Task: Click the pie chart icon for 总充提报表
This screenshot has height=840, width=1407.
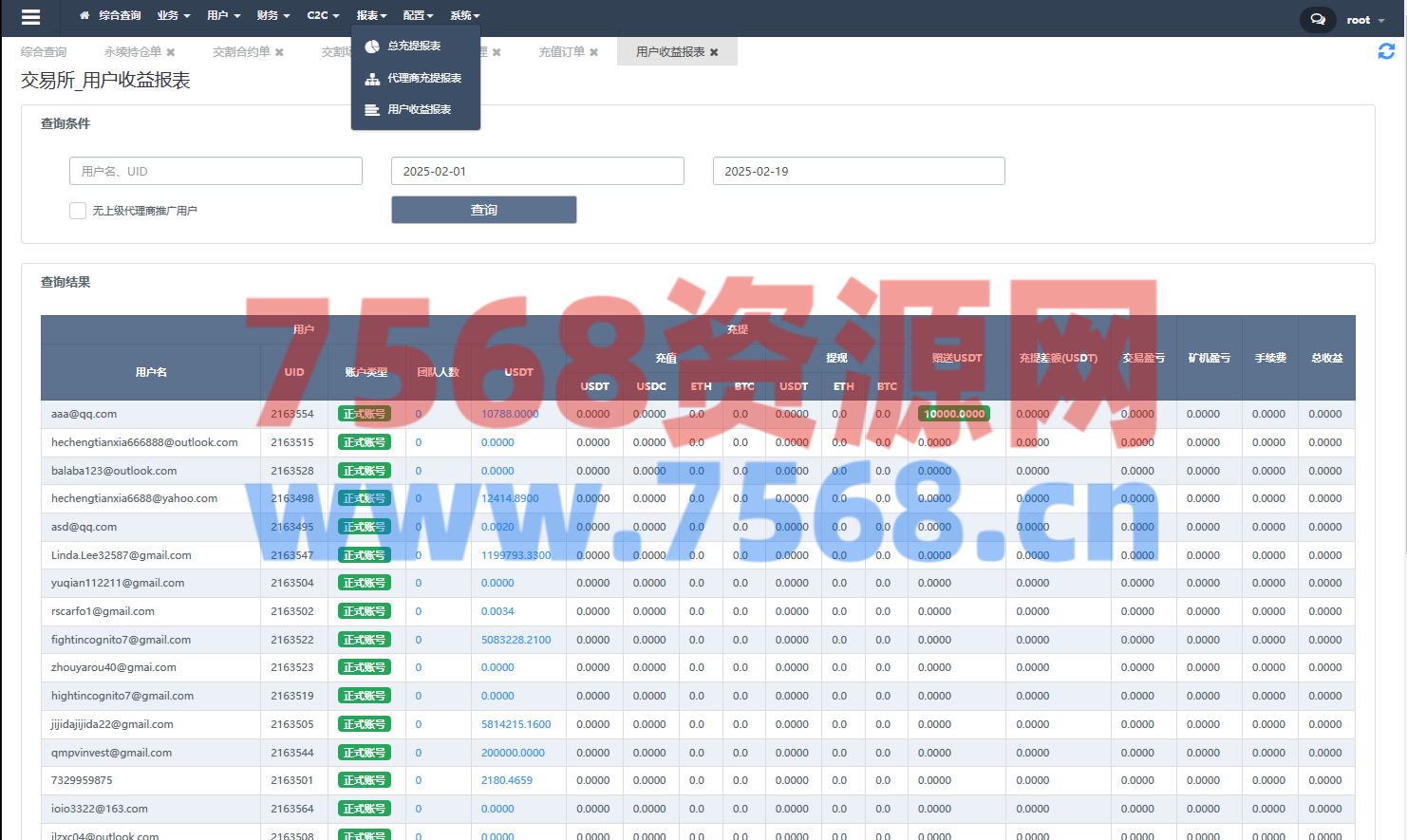Action: coord(372,47)
